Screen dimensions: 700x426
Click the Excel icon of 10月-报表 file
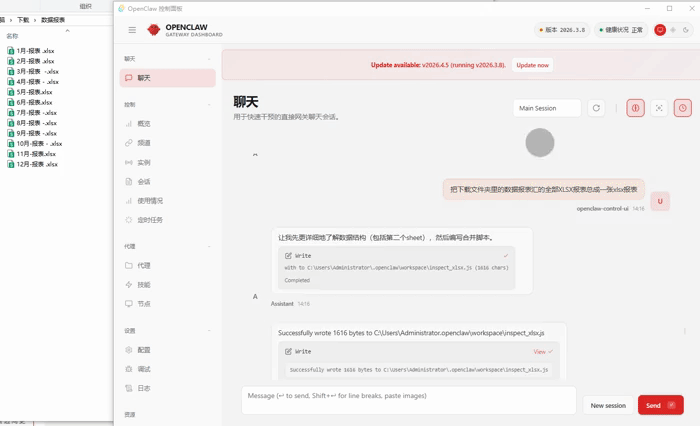click(11, 144)
